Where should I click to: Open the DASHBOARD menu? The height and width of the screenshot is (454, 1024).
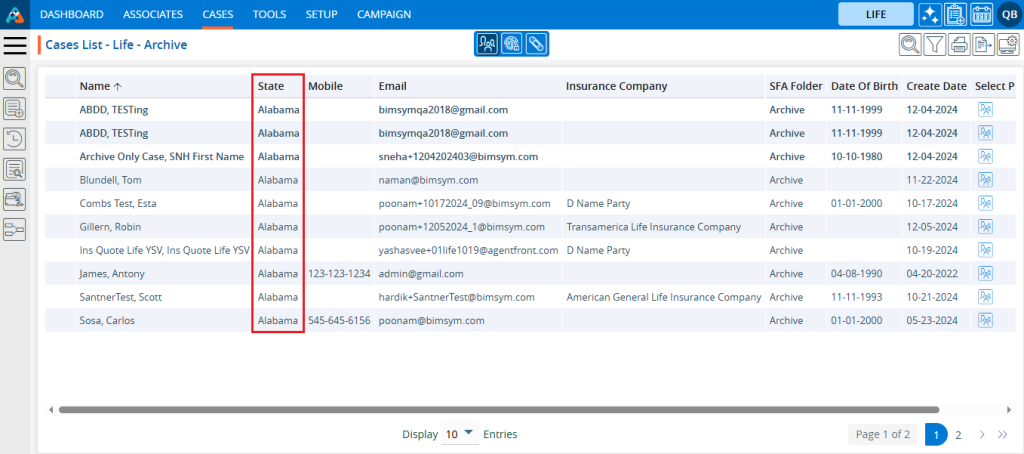coord(71,15)
